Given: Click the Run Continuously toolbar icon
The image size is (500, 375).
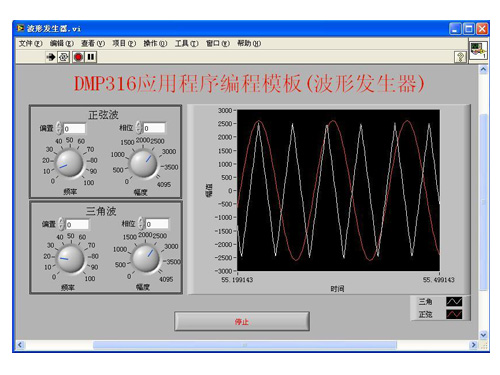Looking at the screenshot, I should click(x=63, y=57).
